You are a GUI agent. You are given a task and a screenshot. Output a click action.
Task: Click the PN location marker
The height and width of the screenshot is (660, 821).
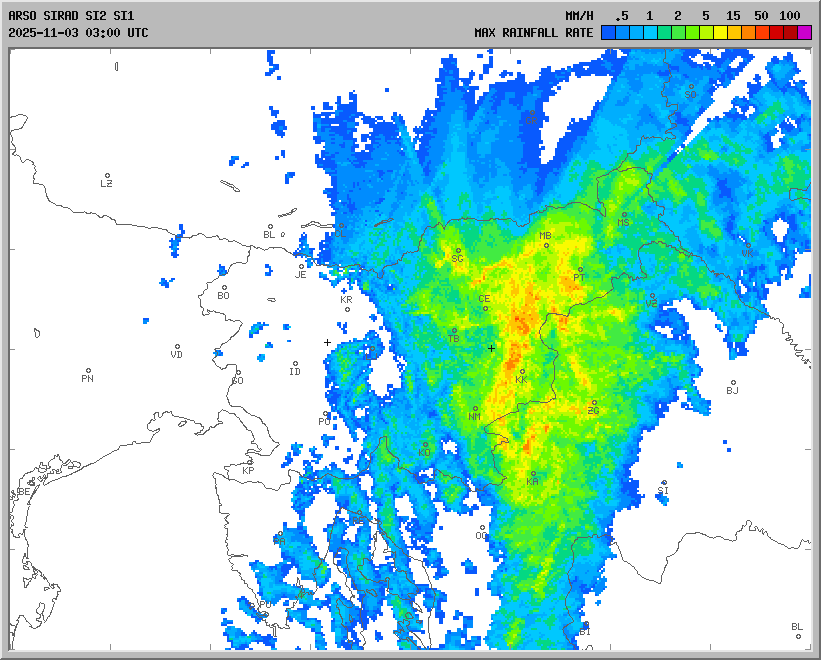pyautogui.click(x=88, y=370)
